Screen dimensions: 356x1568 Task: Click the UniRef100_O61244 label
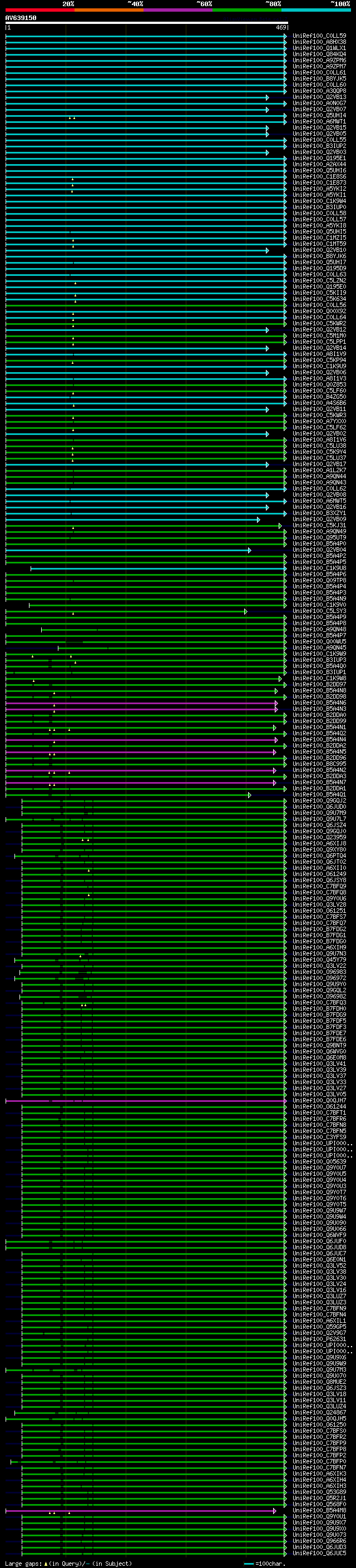pyautogui.click(x=319, y=1106)
